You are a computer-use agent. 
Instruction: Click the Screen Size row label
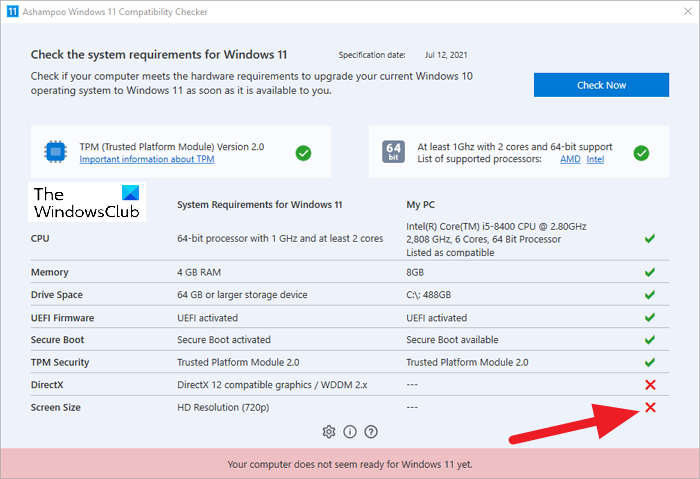[x=55, y=407]
